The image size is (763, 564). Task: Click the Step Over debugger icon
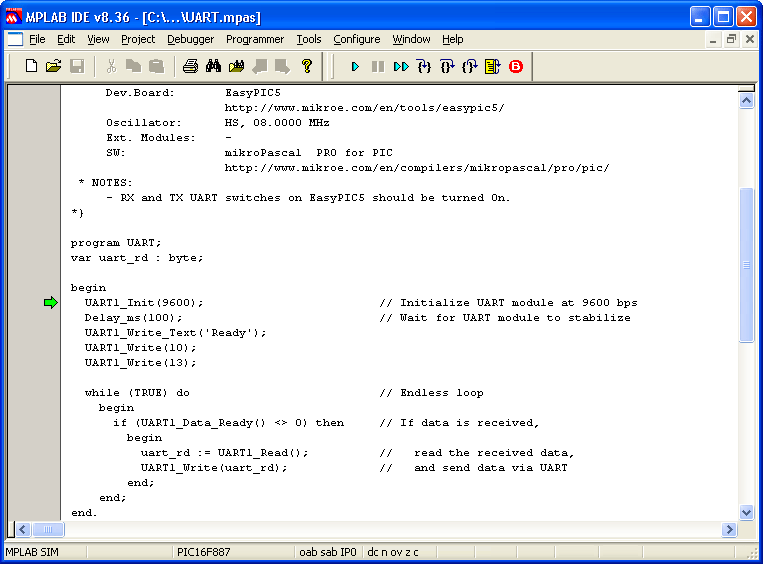447,66
